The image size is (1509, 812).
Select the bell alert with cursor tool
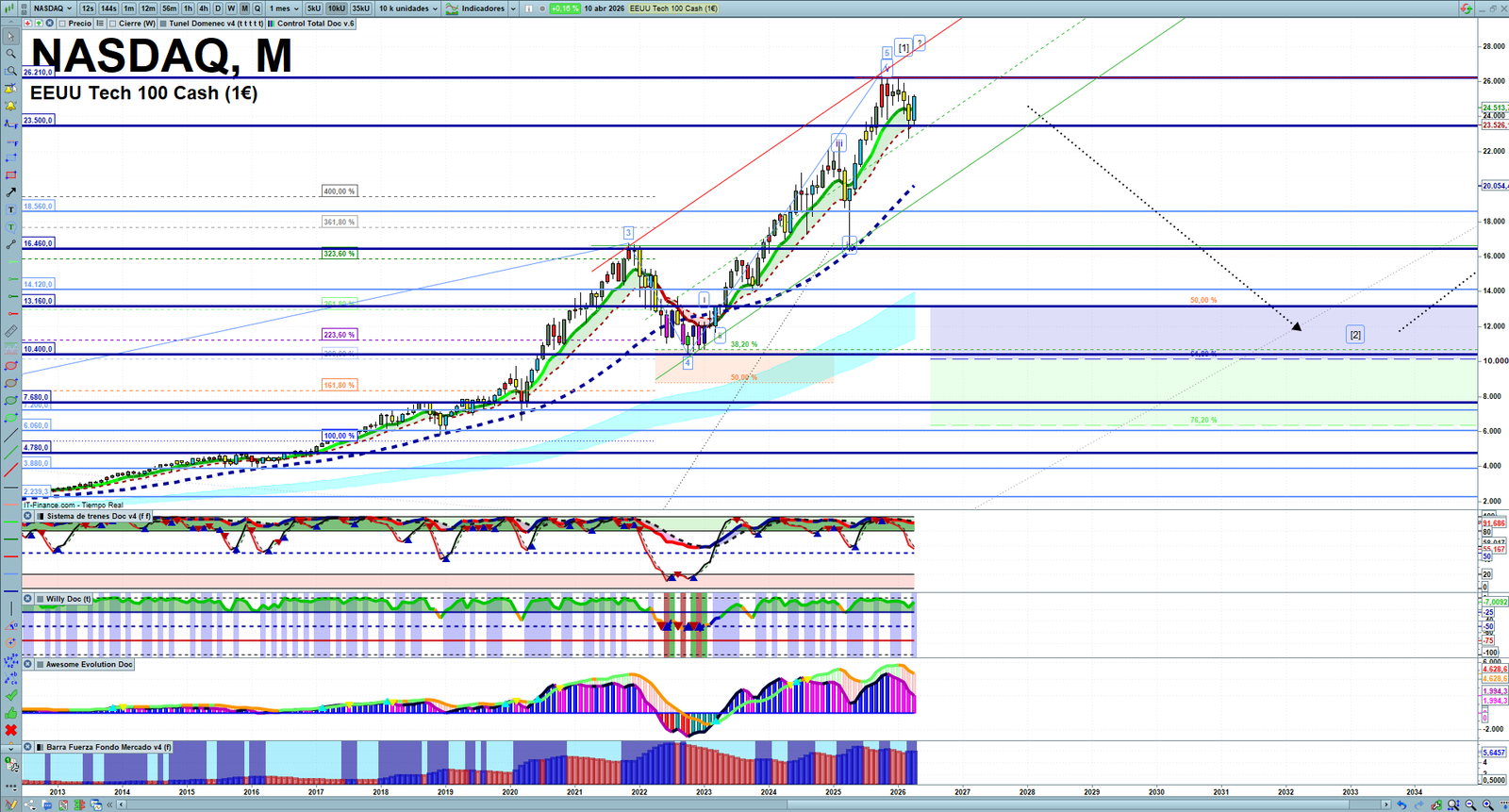(x=10, y=89)
